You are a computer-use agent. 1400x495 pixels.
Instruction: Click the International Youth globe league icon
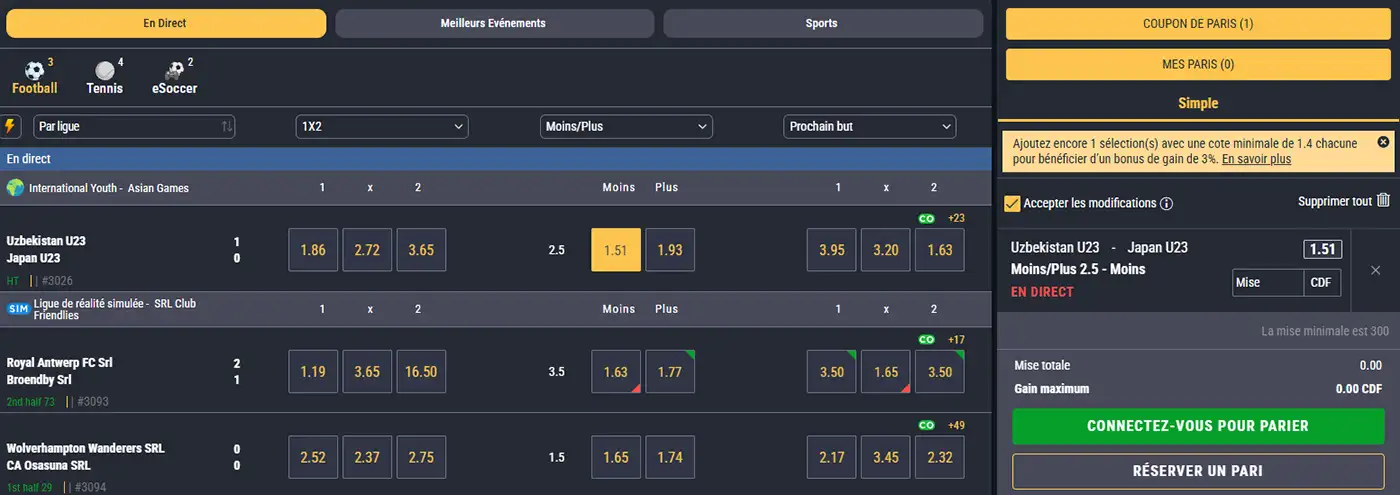(x=15, y=188)
